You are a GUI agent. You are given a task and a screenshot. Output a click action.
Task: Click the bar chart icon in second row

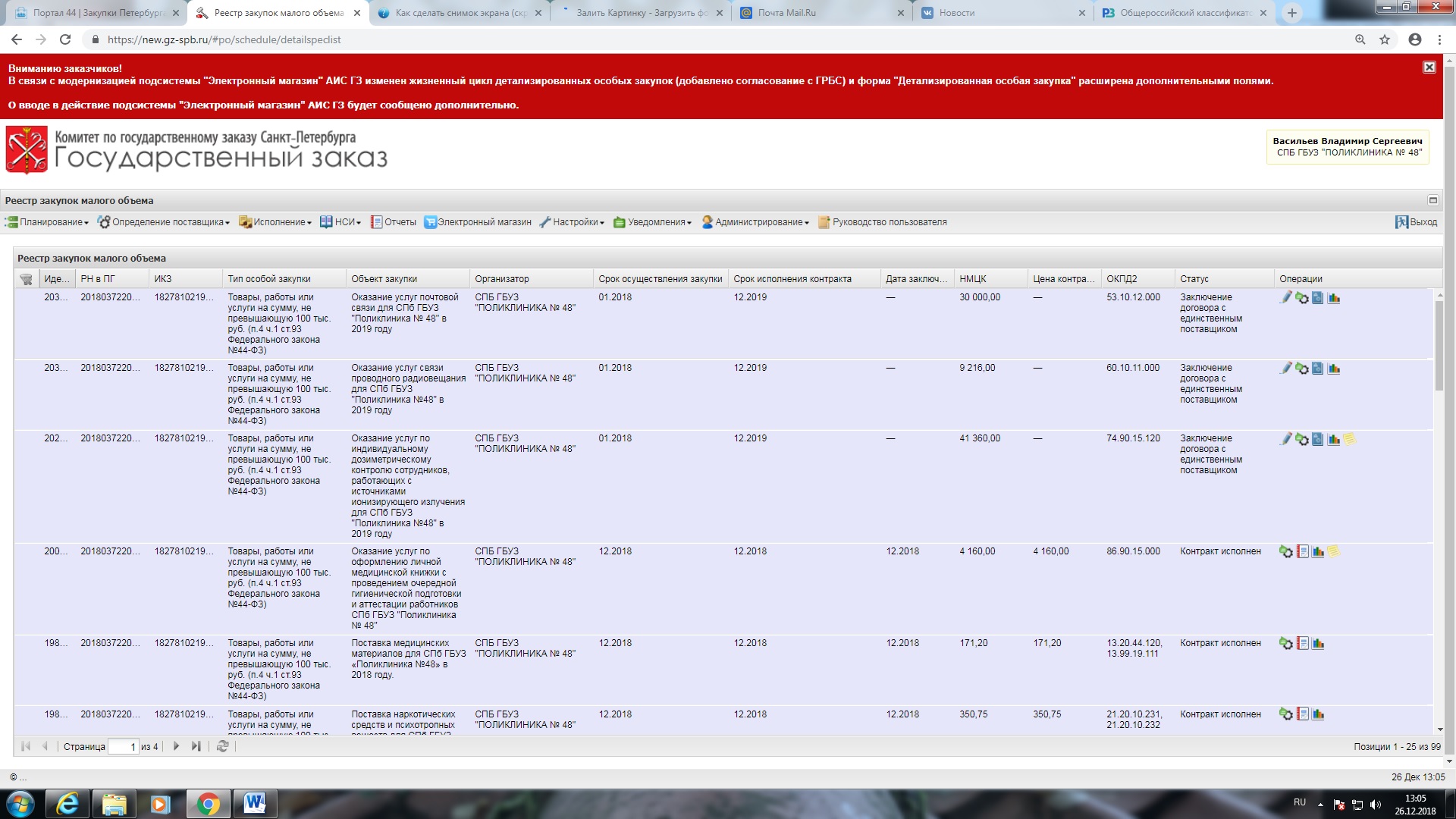(x=1334, y=369)
